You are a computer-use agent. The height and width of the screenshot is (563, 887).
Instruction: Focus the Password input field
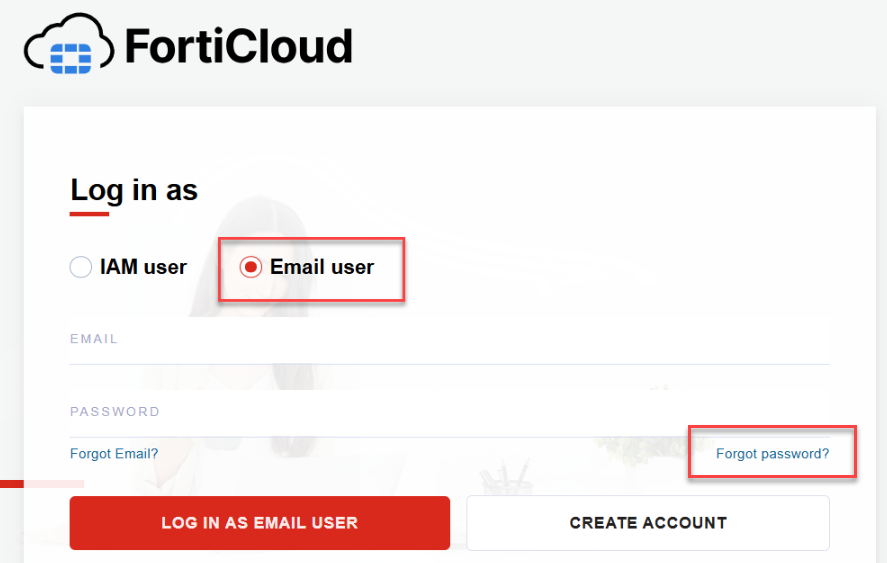[450, 414]
